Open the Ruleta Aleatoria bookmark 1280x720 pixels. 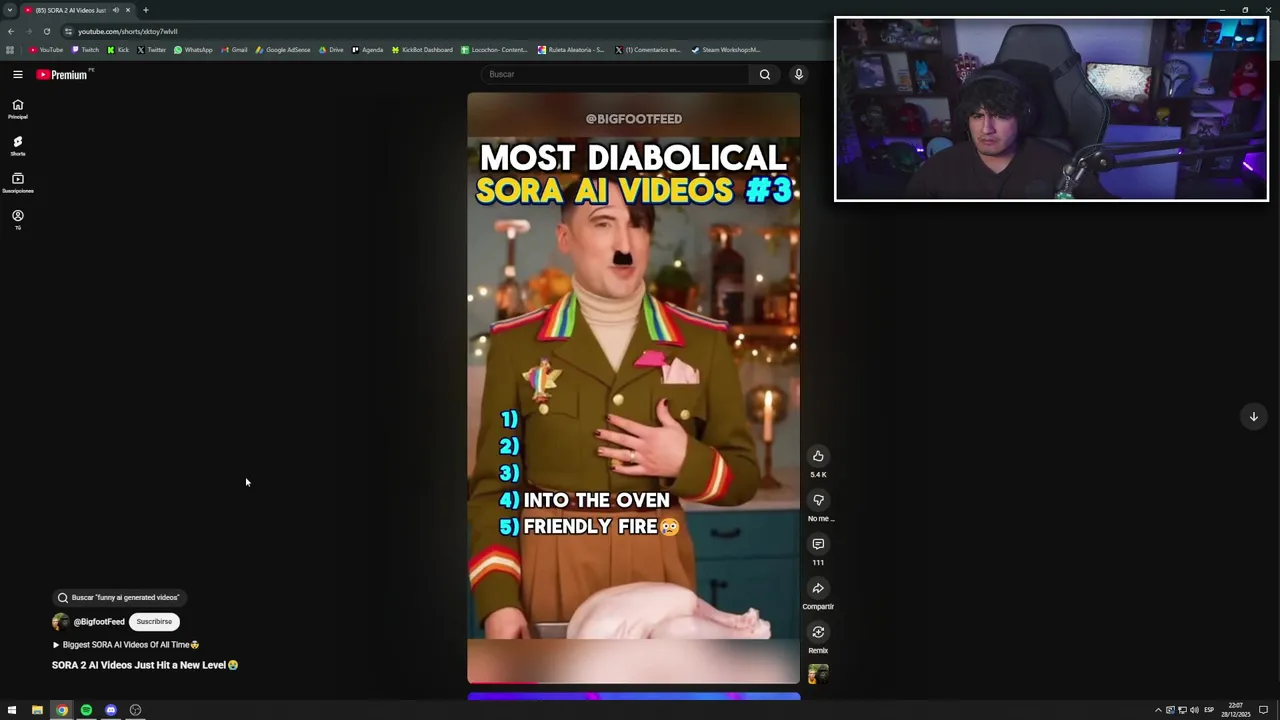571,50
